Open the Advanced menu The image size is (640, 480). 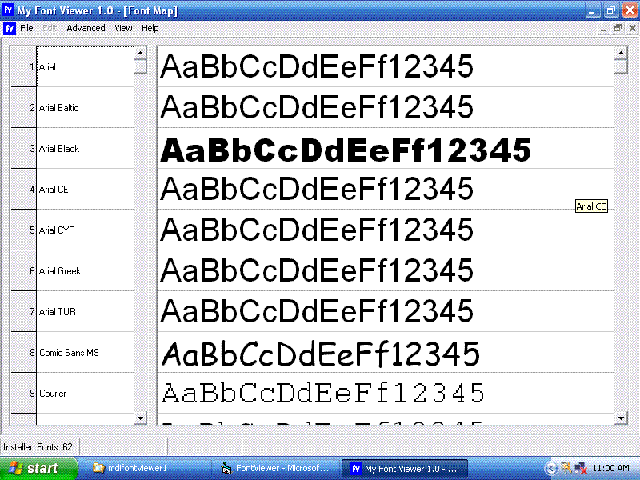[85, 28]
